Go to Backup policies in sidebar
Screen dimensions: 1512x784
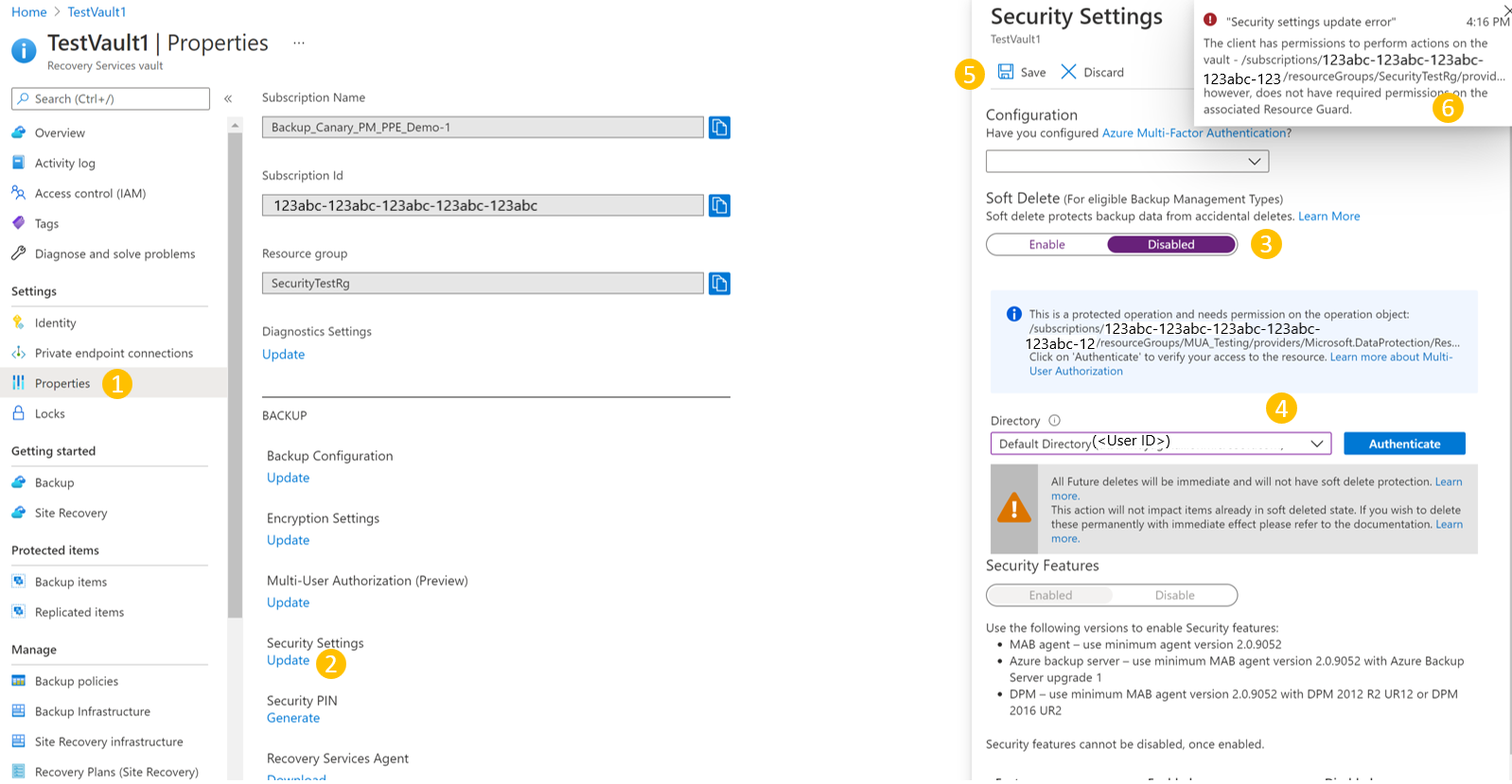(x=77, y=682)
